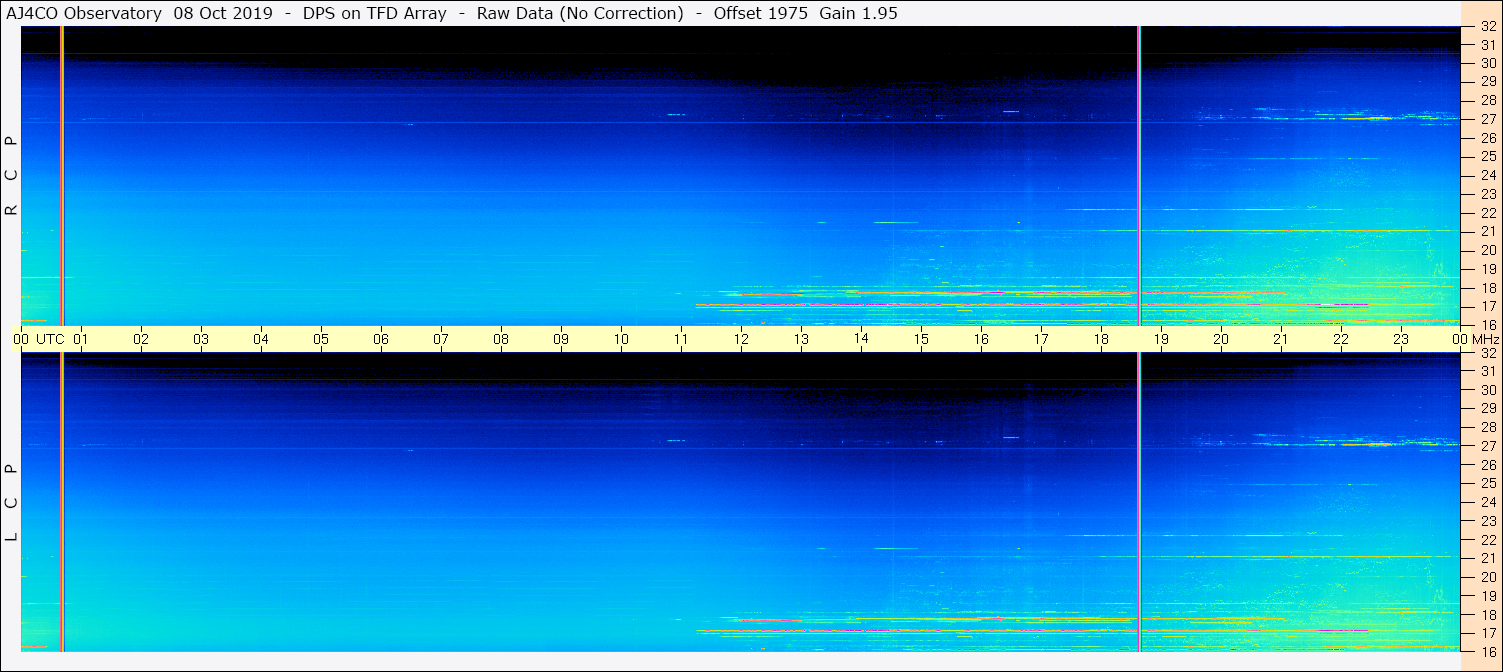Pick the 23 hour label on time axis

point(1401,339)
